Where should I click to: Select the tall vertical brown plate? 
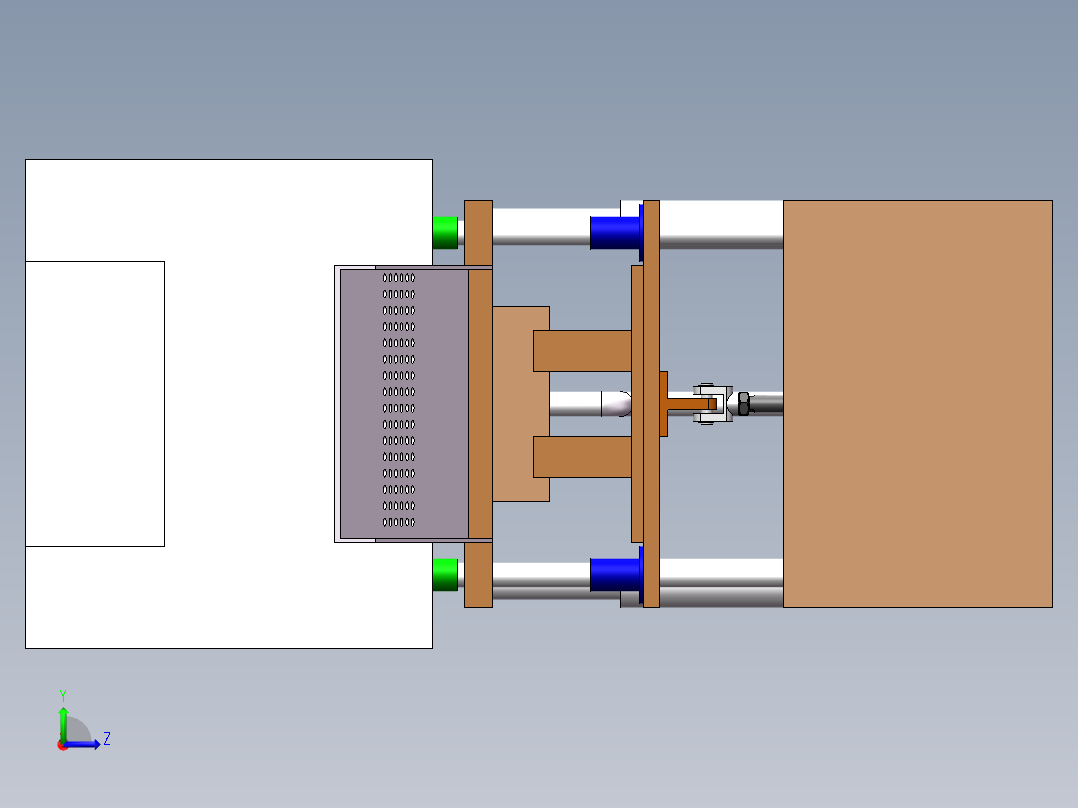click(x=651, y=404)
